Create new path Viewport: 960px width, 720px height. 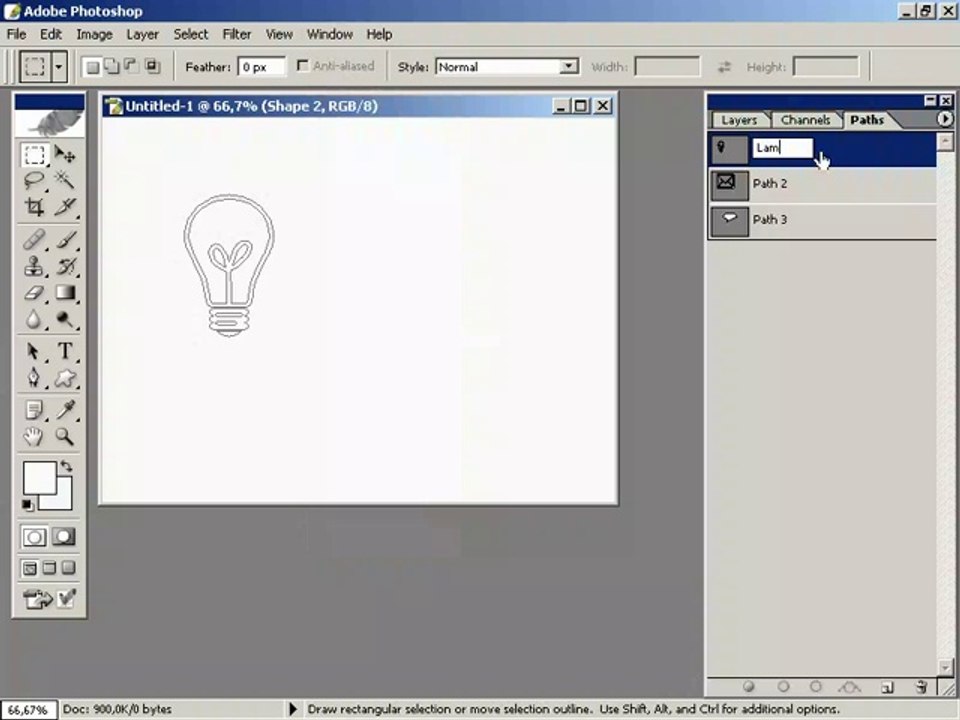(x=887, y=687)
